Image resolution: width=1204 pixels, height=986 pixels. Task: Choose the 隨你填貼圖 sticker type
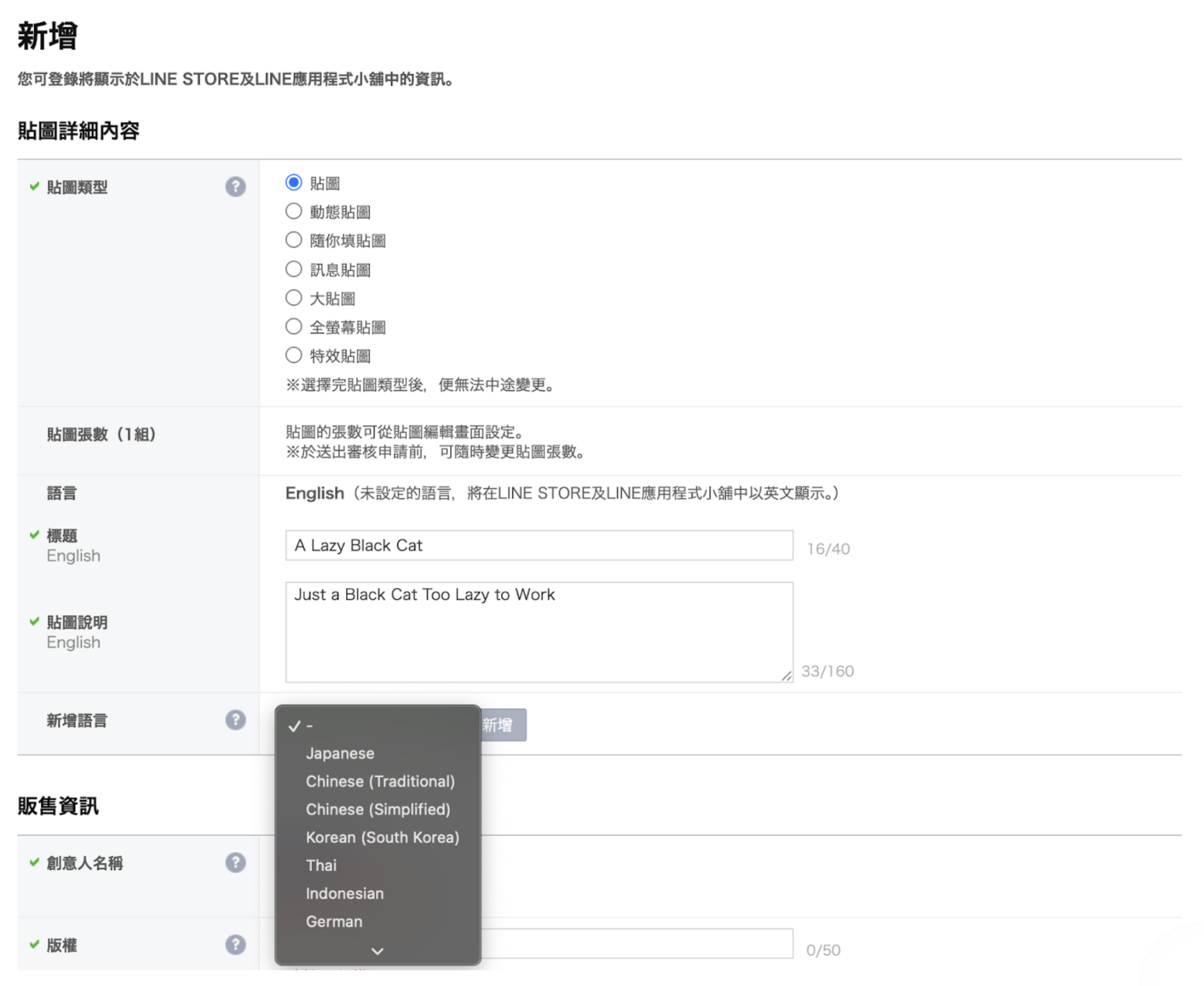point(293,240)
